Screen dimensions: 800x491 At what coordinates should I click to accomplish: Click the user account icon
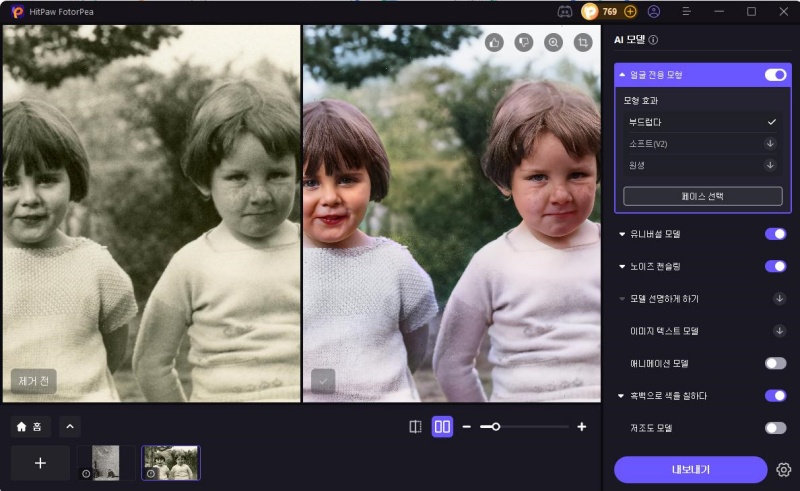tap(654, 11)
